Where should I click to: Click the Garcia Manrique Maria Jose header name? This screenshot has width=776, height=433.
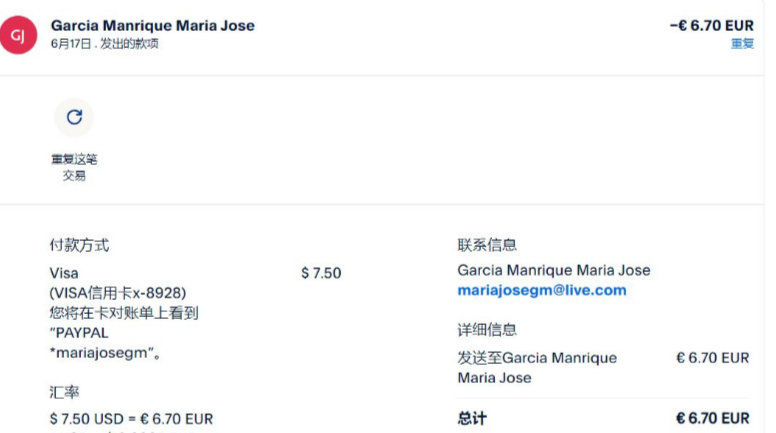152,25
